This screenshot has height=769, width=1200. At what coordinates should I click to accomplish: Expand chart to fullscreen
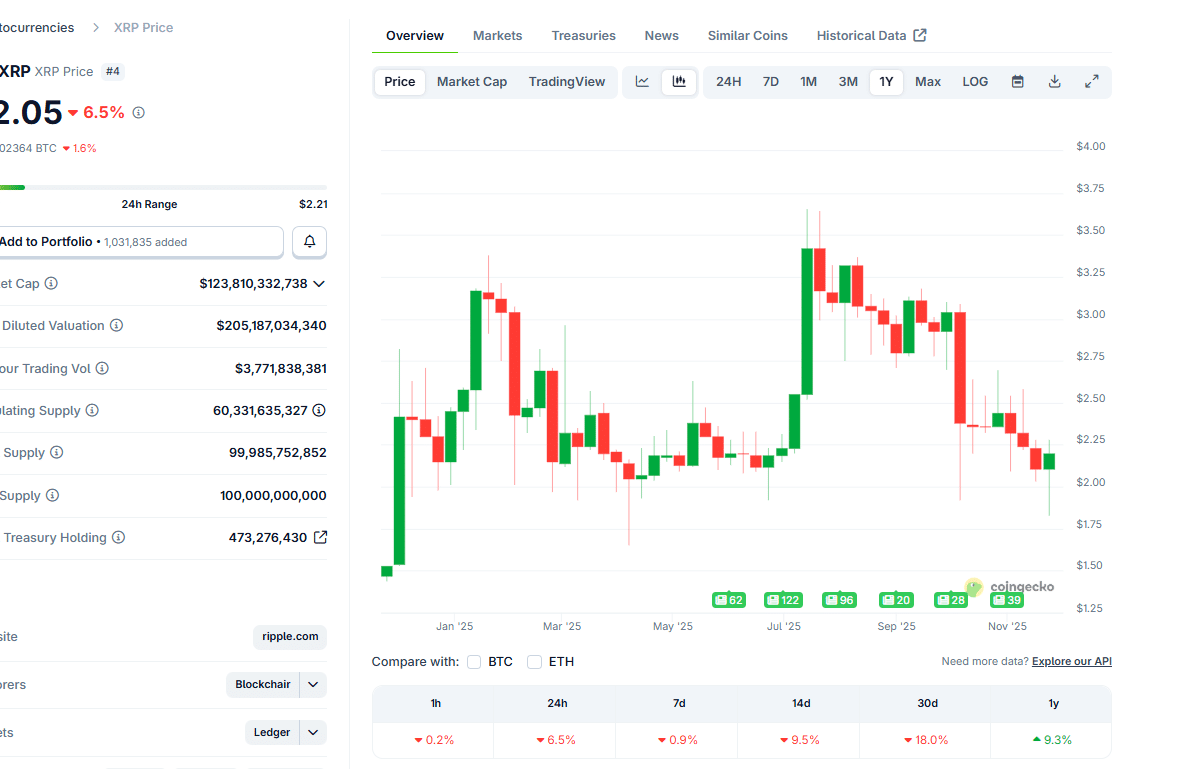pyautogui.click(x=1091, y=82)
